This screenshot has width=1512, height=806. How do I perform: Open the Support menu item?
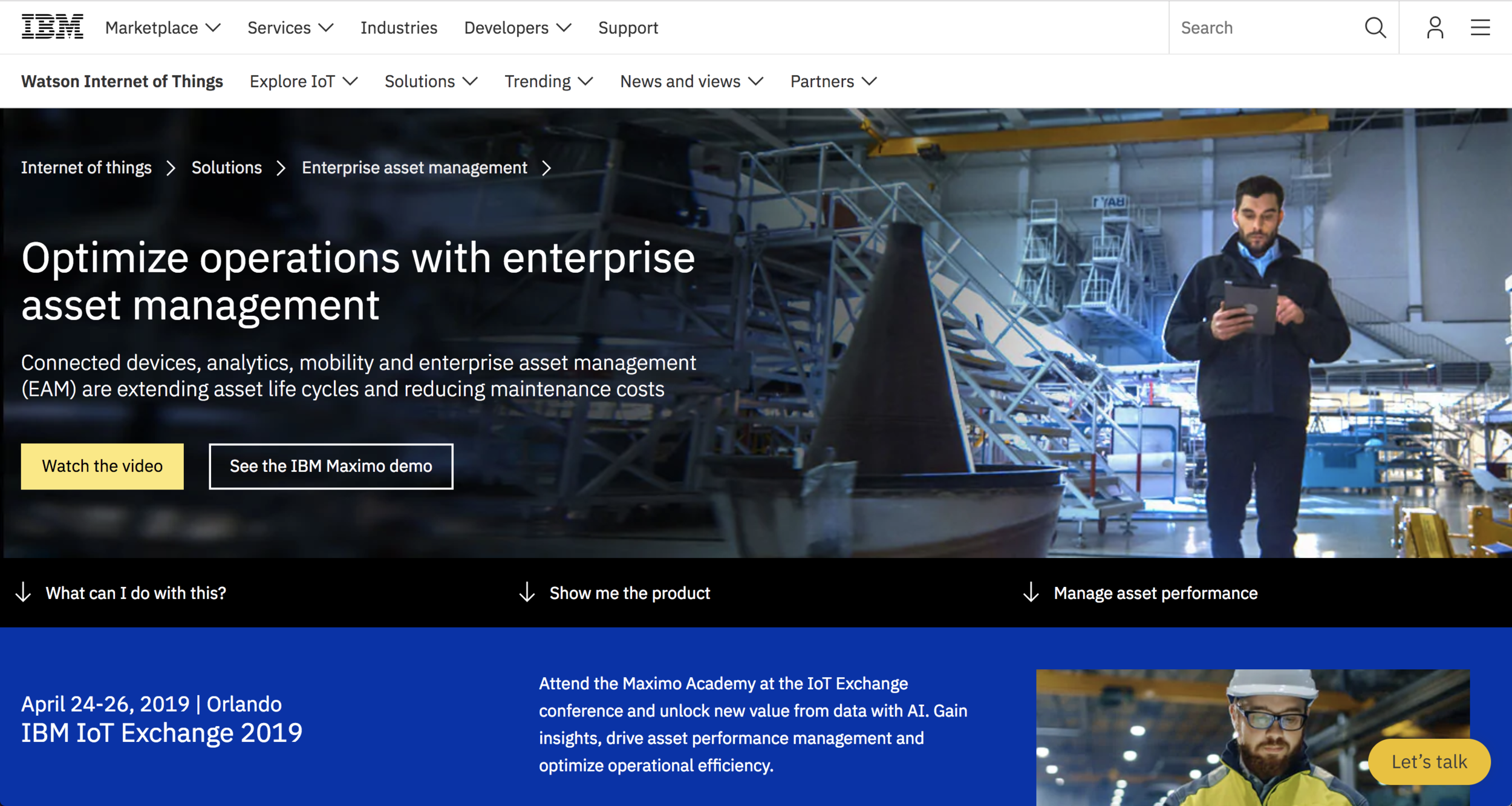[x=628, y=28]
